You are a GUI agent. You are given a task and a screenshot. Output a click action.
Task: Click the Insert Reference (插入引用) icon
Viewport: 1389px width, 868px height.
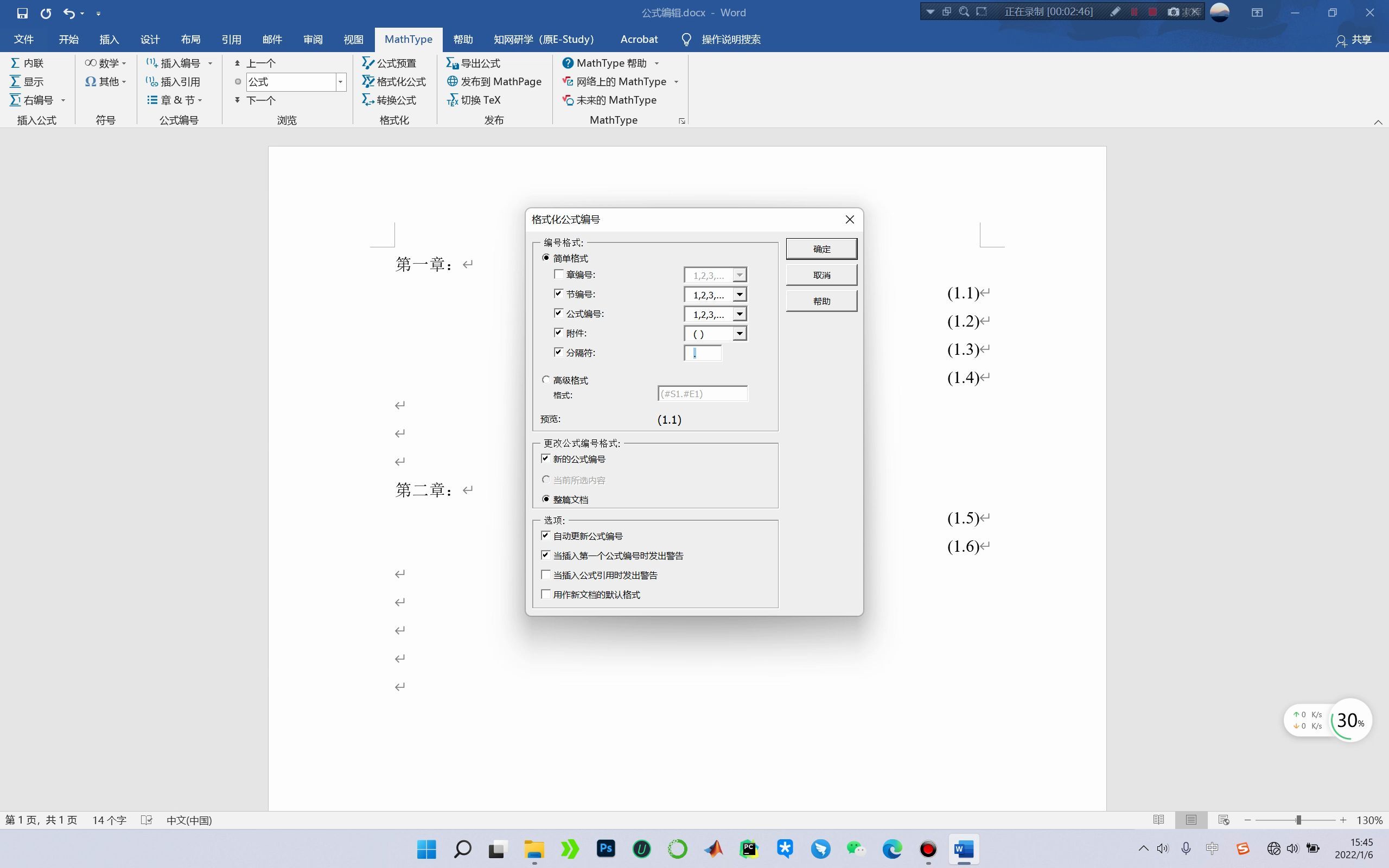151,81
